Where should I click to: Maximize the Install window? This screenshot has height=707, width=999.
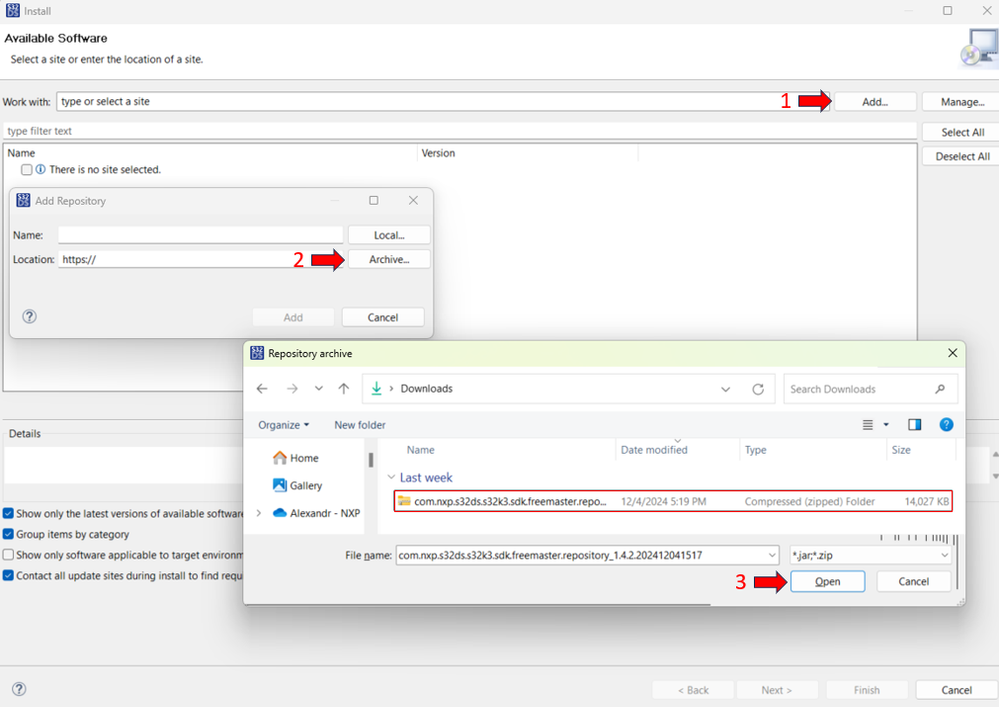coord(947,11)
